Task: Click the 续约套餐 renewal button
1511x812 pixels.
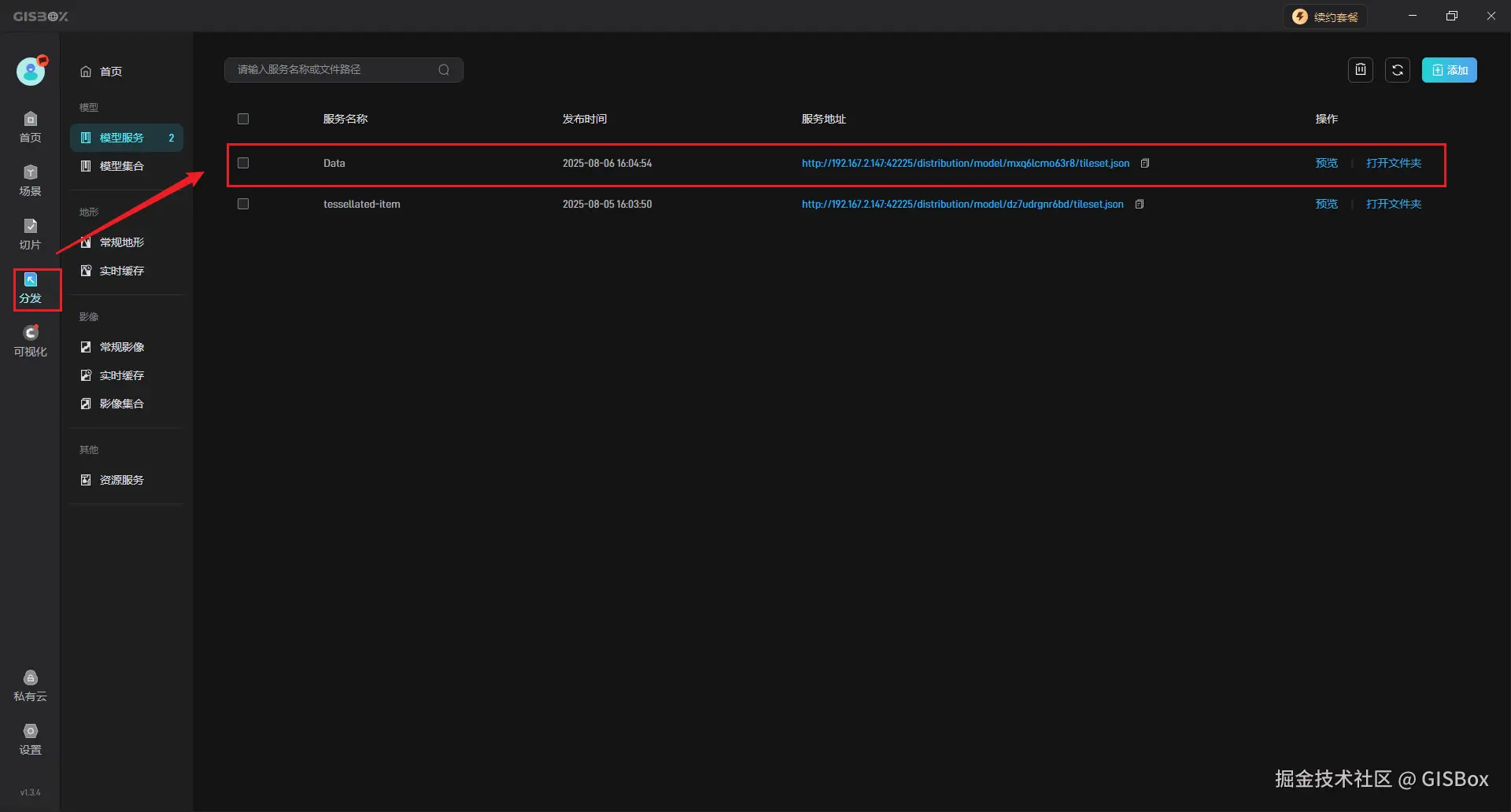Action: pos(1325,17)
